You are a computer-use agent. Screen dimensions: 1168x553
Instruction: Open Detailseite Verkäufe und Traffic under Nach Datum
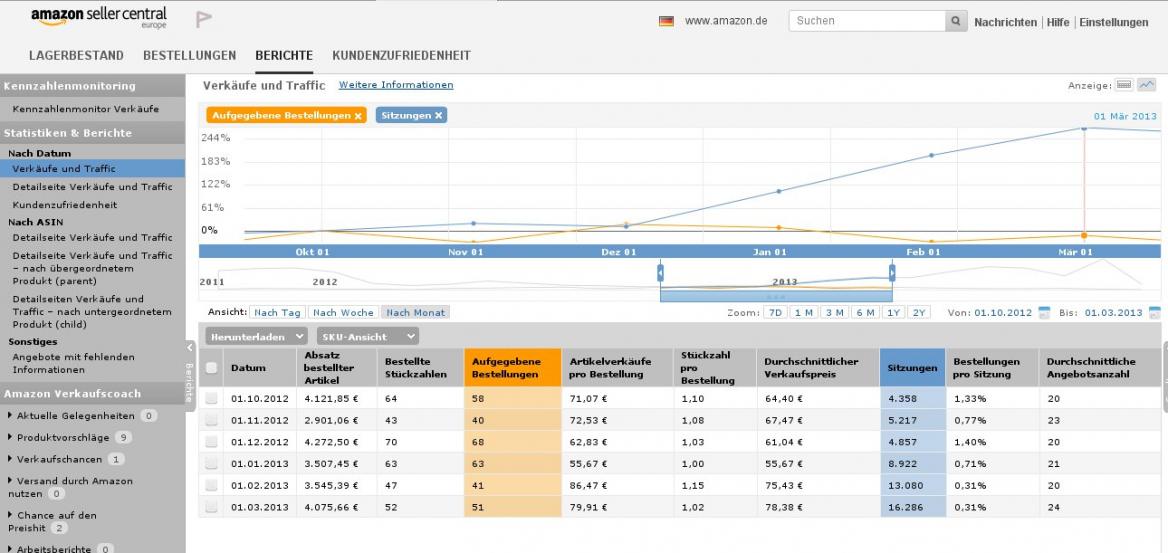92,186
